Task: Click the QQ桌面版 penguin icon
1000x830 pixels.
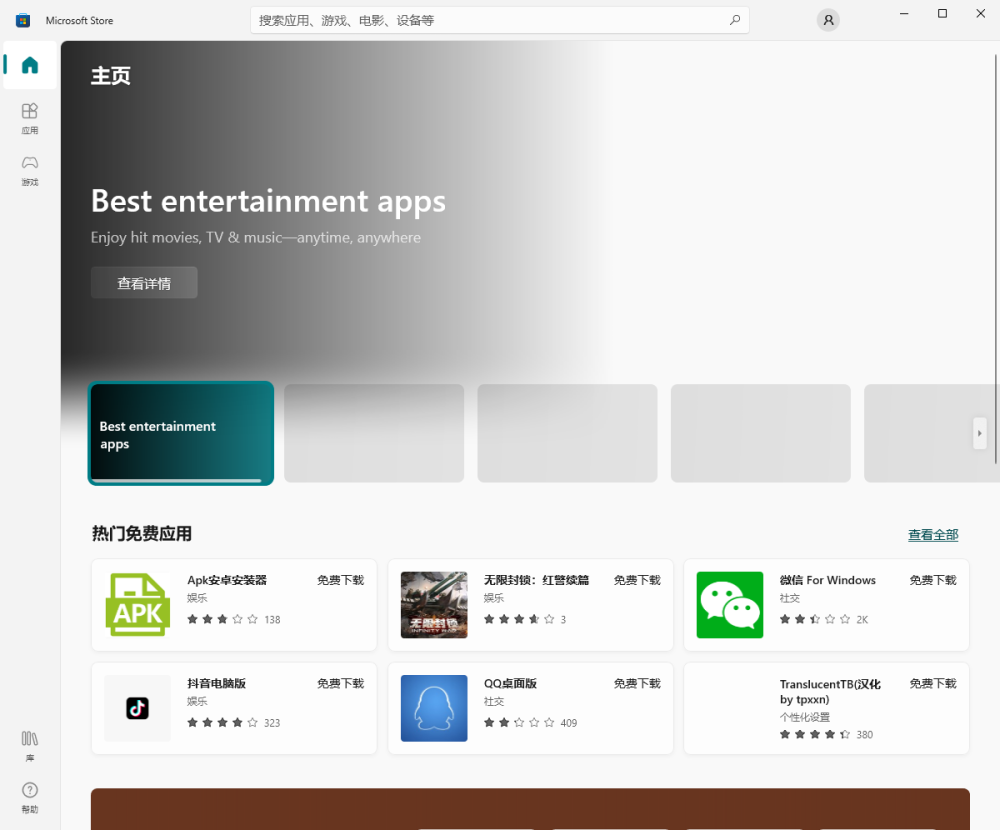Action: pyautogui.click(x=434, y=708)
